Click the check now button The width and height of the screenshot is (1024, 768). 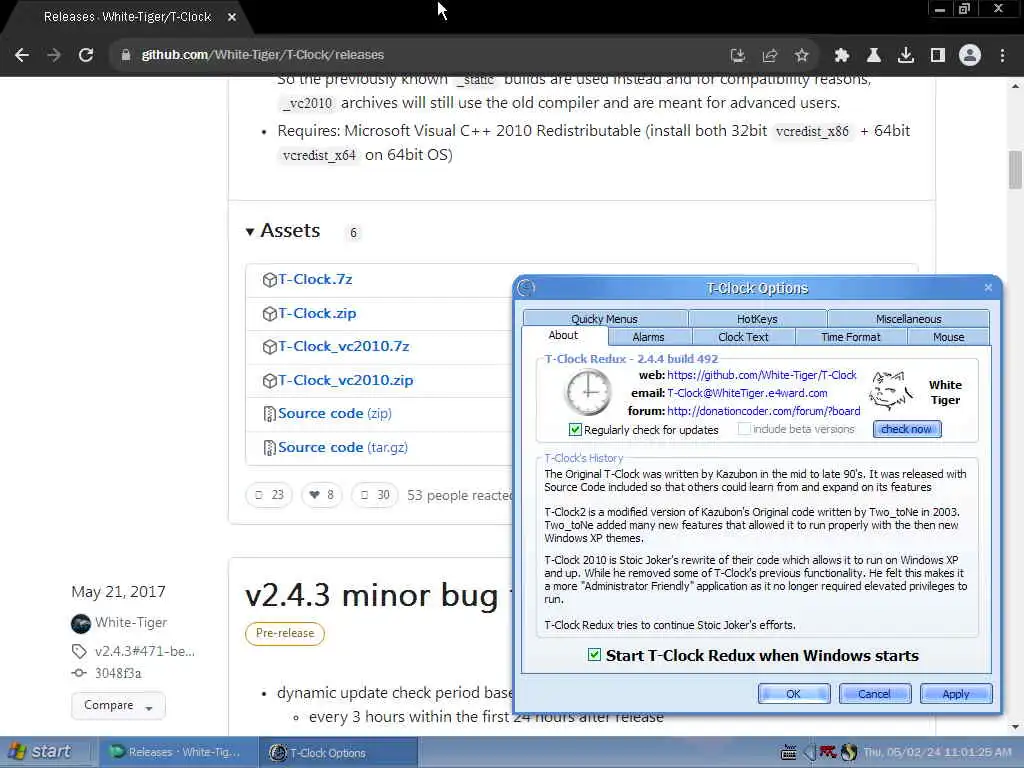point(907,429)
